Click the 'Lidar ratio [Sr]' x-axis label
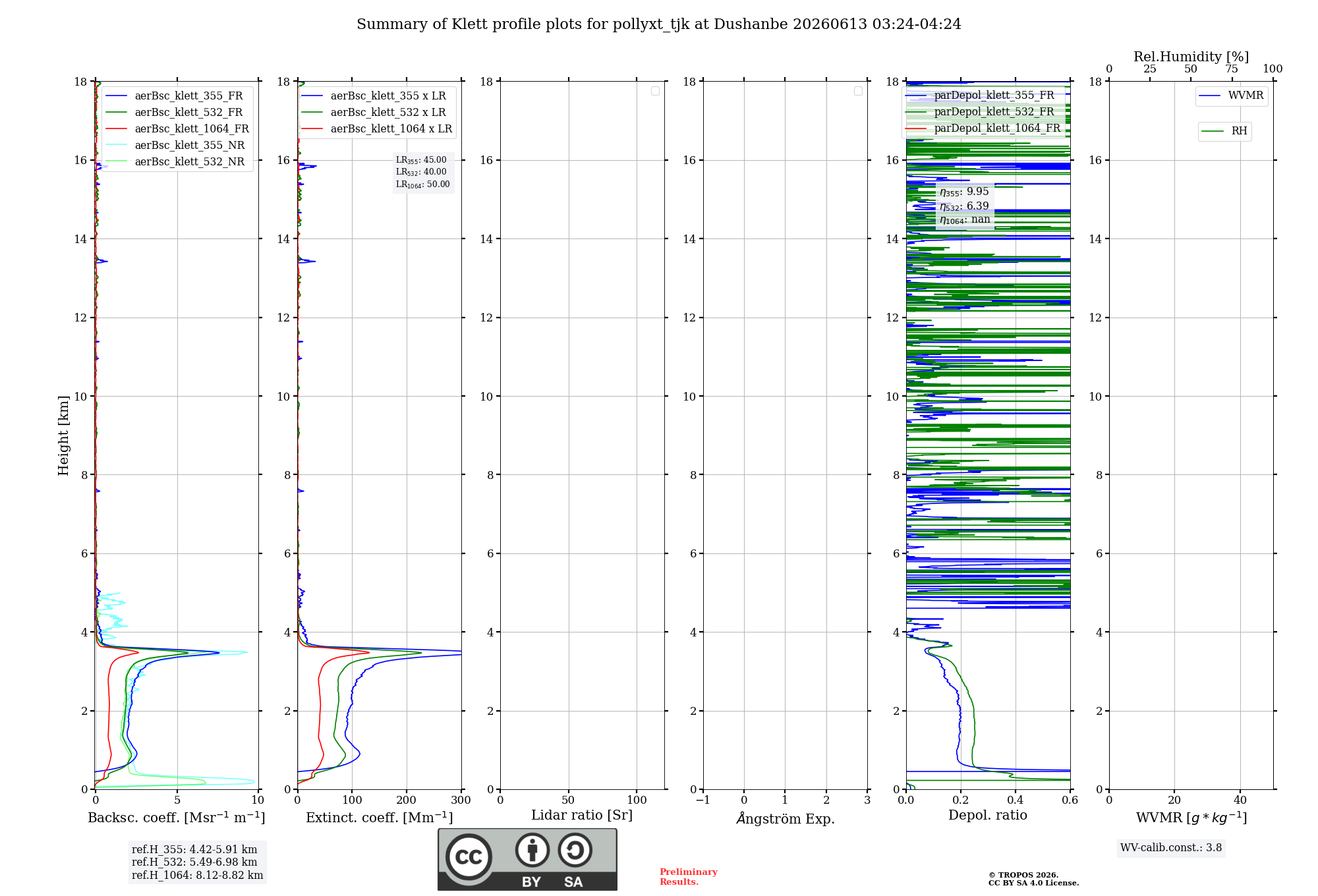This screenshot has width=1318, height=896. (582, 816)
